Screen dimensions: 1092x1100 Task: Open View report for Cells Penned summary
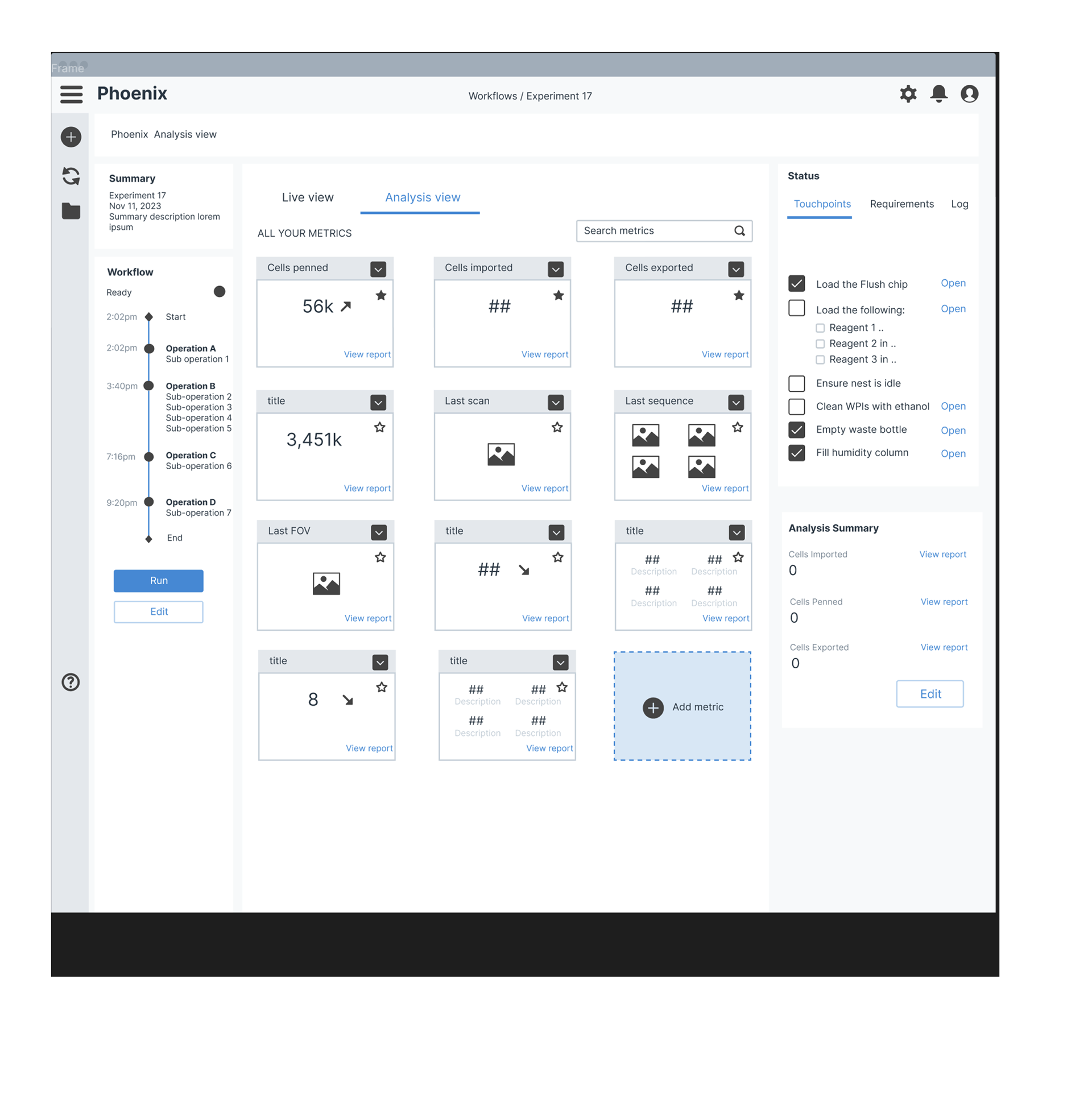tap(944, 602)
